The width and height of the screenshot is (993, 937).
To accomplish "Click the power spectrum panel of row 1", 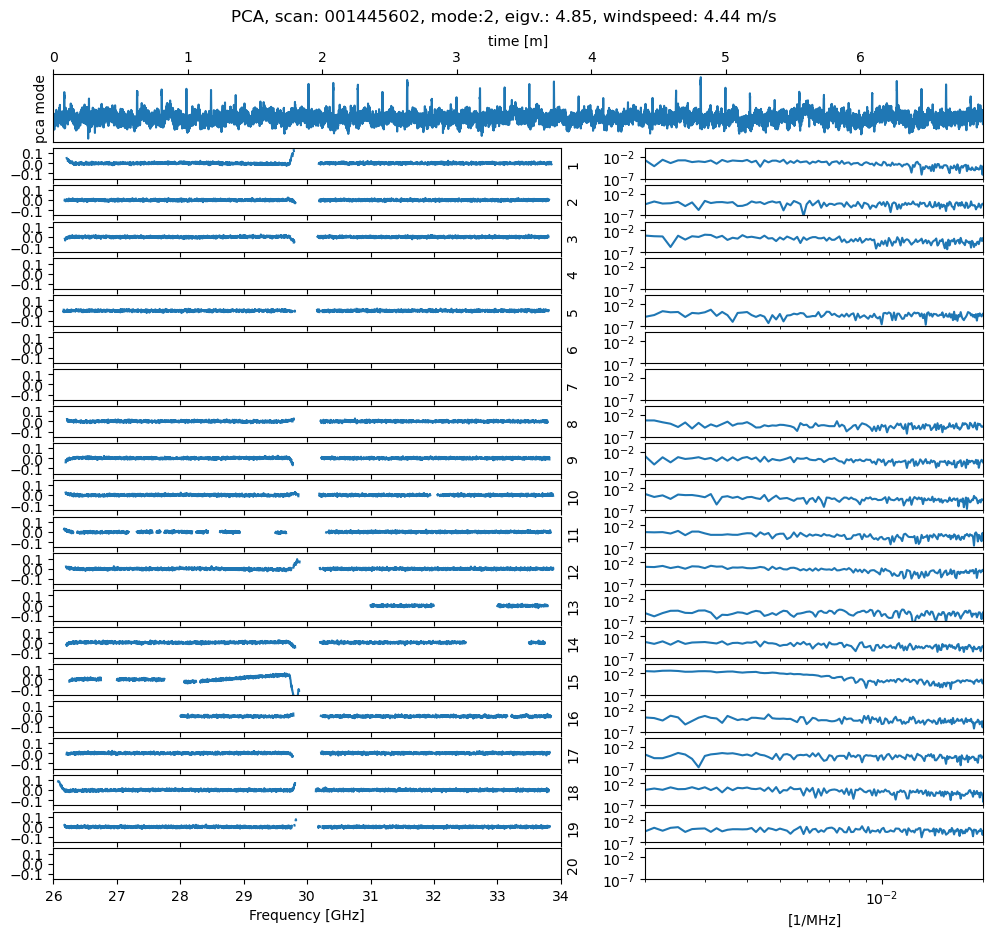I will tap(813, 164).
